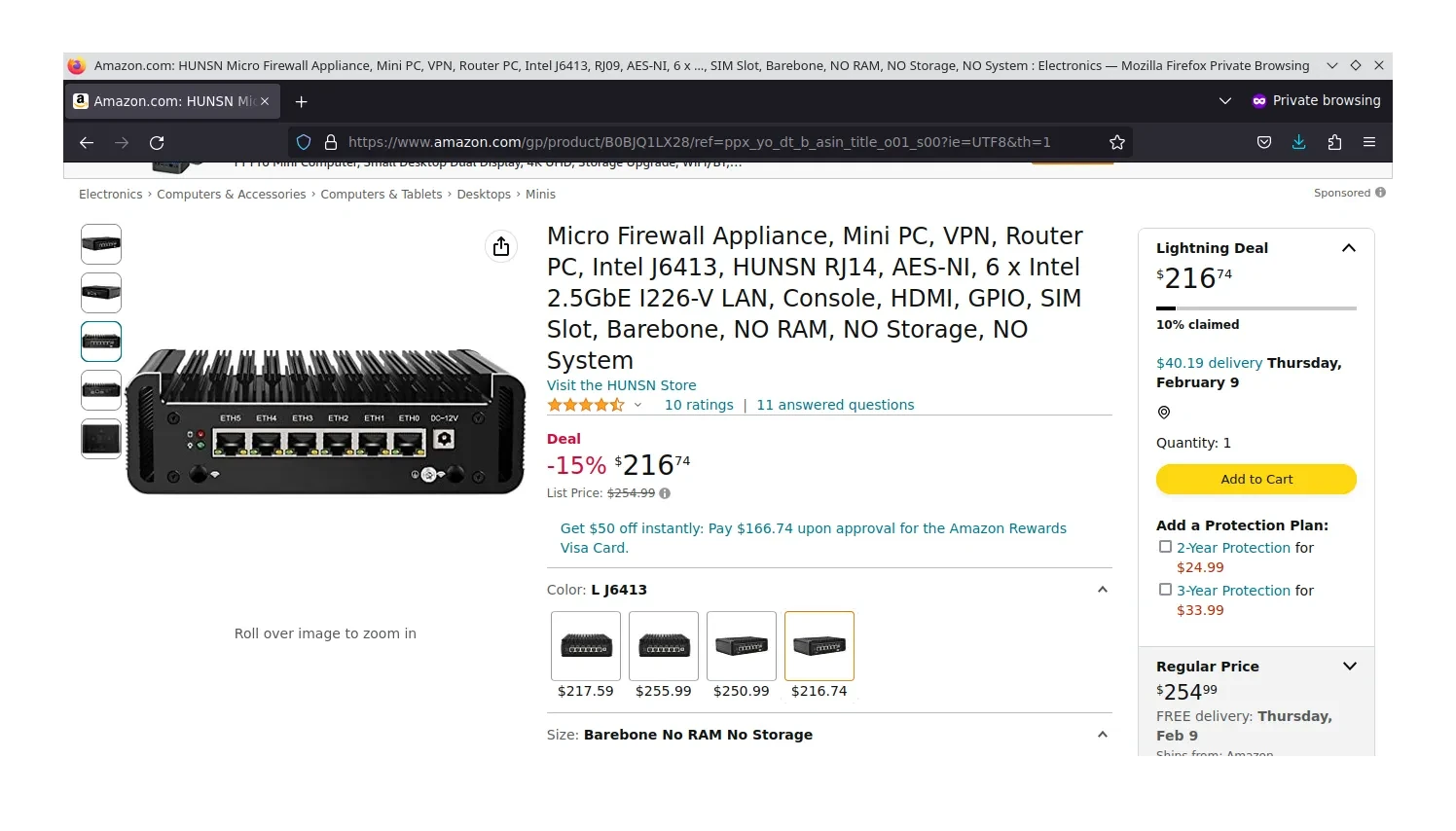Select the fifth product thumbnail
This screenshot has width=1456, height=831.
(x=101, y=439)
